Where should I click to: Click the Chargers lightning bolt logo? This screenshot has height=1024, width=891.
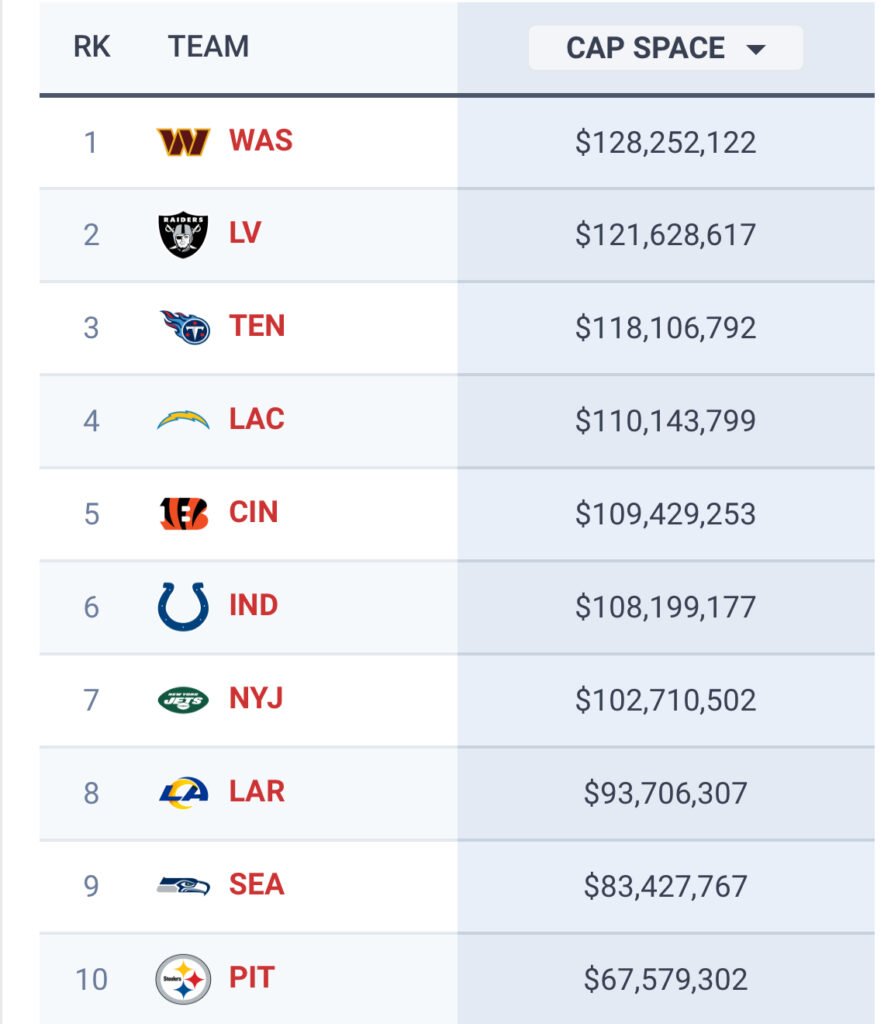[183, 420]
